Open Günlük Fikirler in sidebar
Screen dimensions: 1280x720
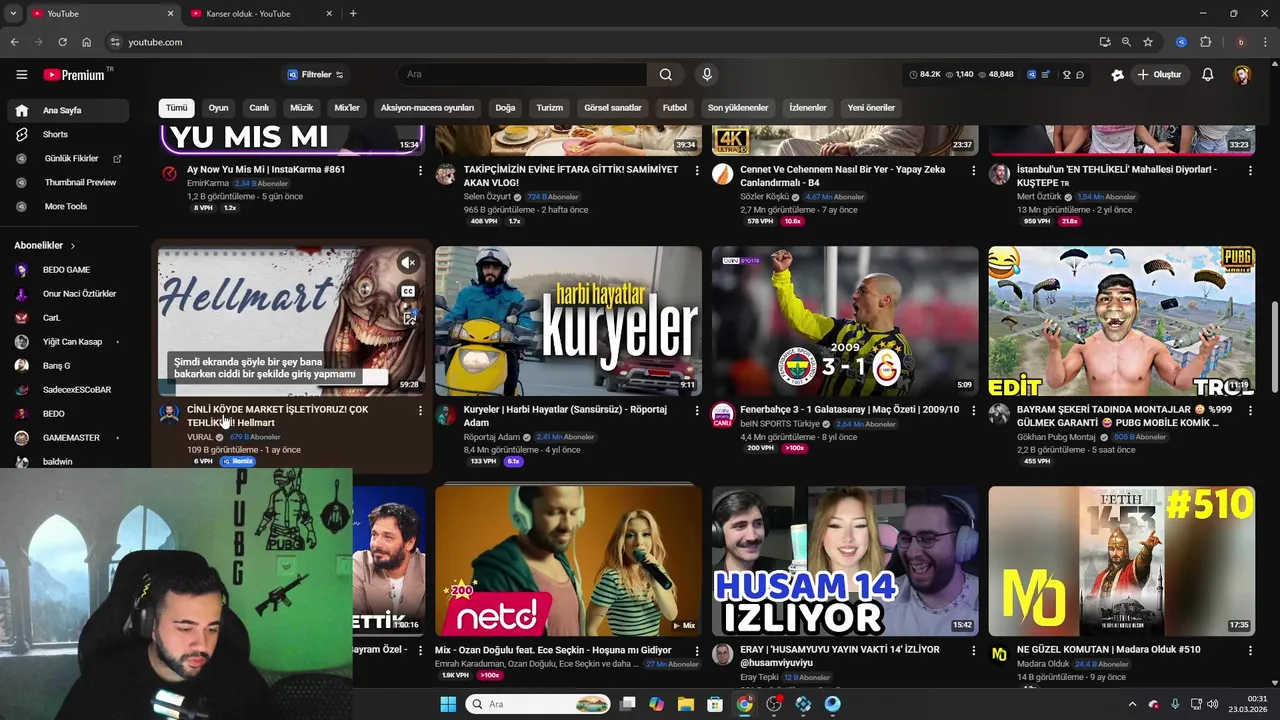click(68, 158)
